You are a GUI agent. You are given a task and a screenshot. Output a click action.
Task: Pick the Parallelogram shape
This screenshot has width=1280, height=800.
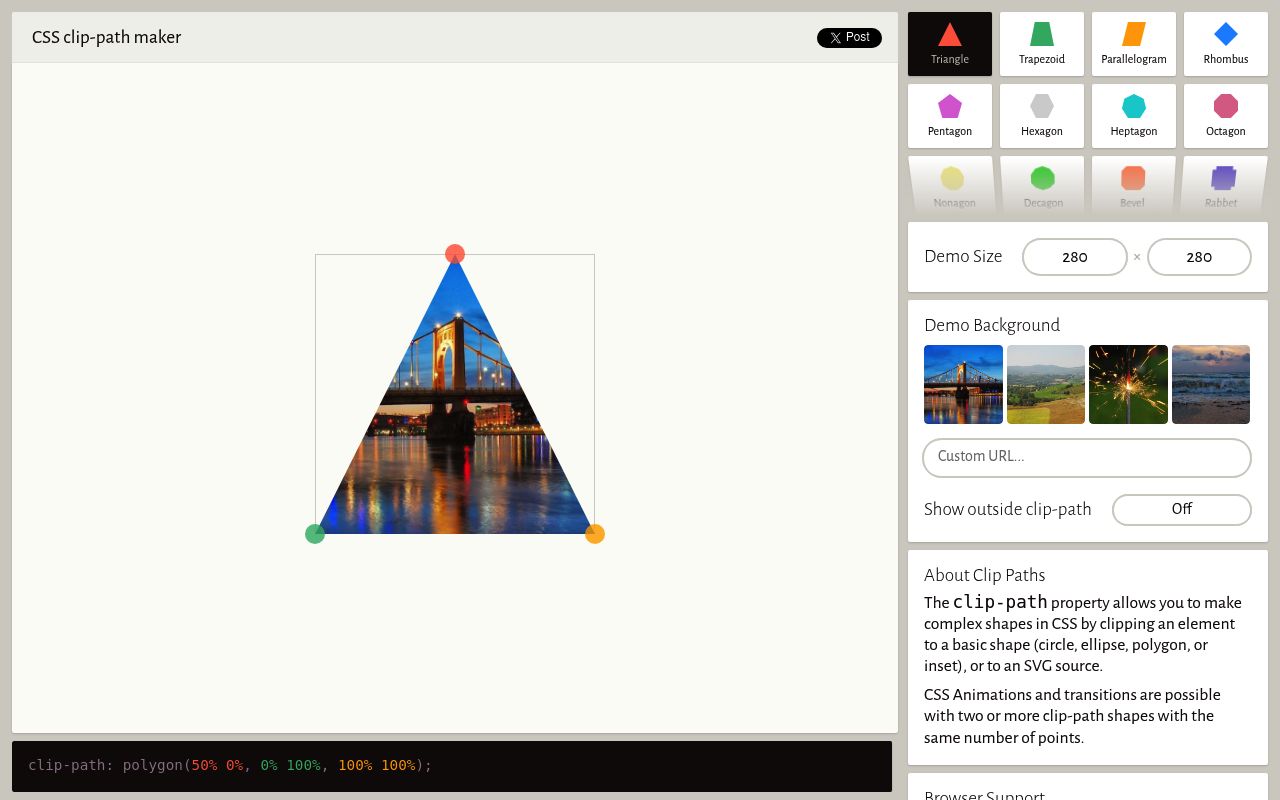coord(1133,44)
